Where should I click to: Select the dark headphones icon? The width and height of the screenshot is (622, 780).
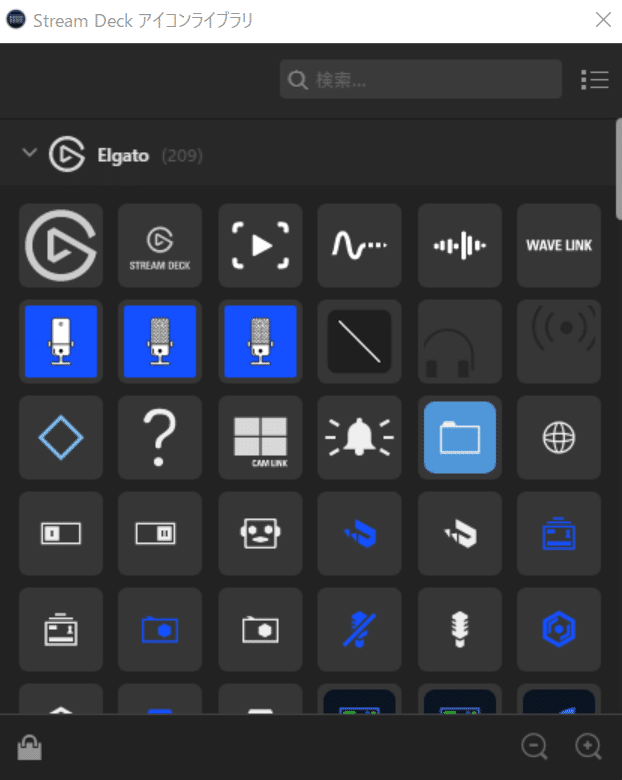tap(460, 341)
